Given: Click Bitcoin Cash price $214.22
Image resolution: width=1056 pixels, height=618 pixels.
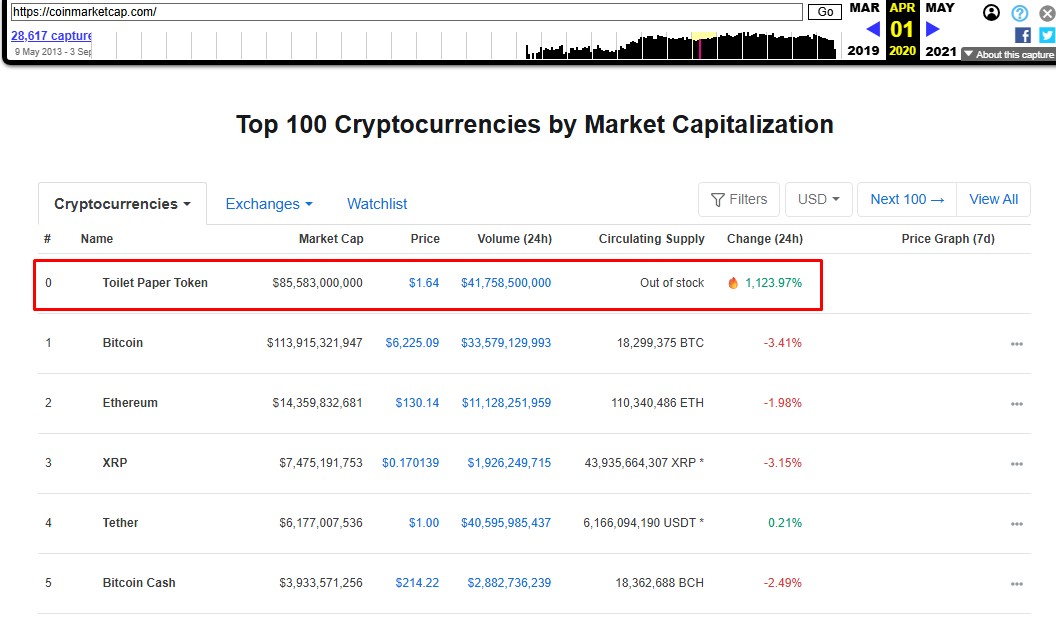Looking at the screenshot, I should click(x=417, y=582).
